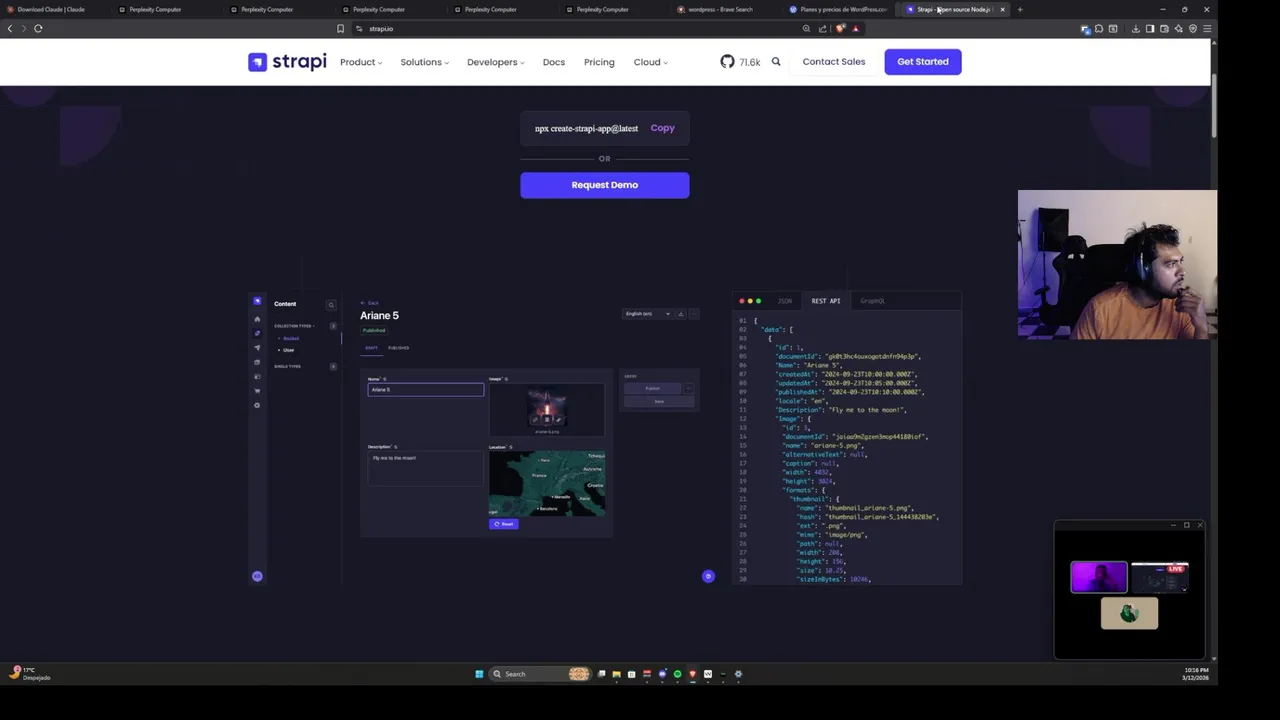Click the Content search icon in demo sidebar
This screenshot has height=720, width=1280.
click(331, 304)
